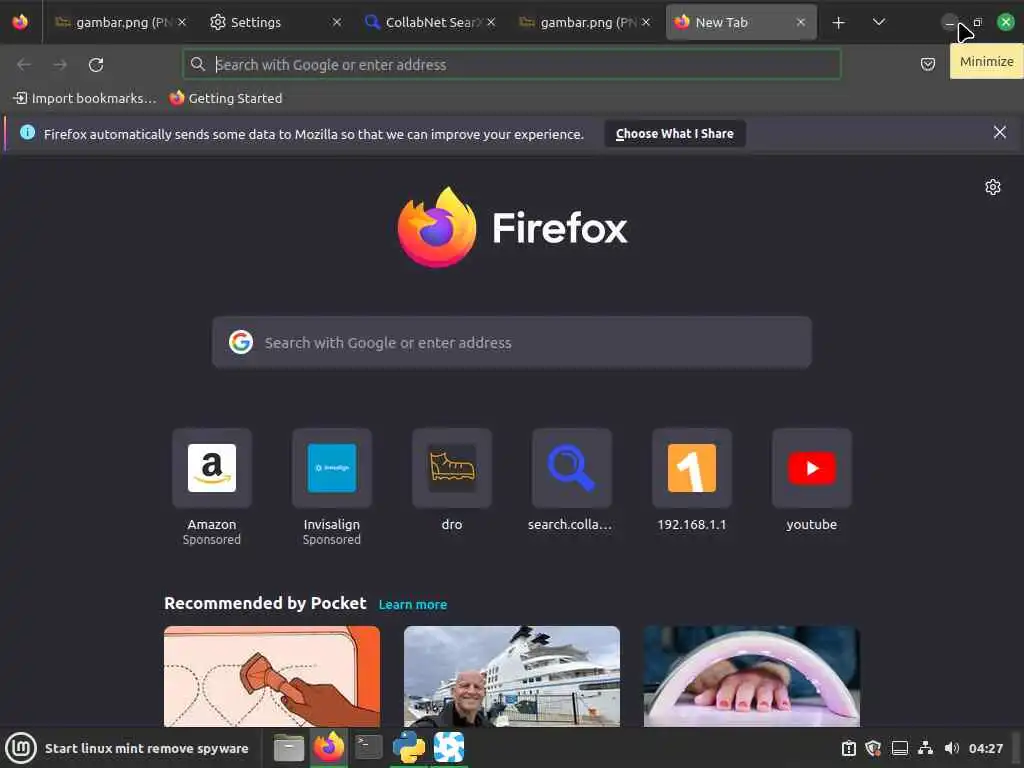The width and height of the screenshot is (1024, 768).
Task: Open the Invisalign sponsored shortcut
Action: [x=332, y=487]
